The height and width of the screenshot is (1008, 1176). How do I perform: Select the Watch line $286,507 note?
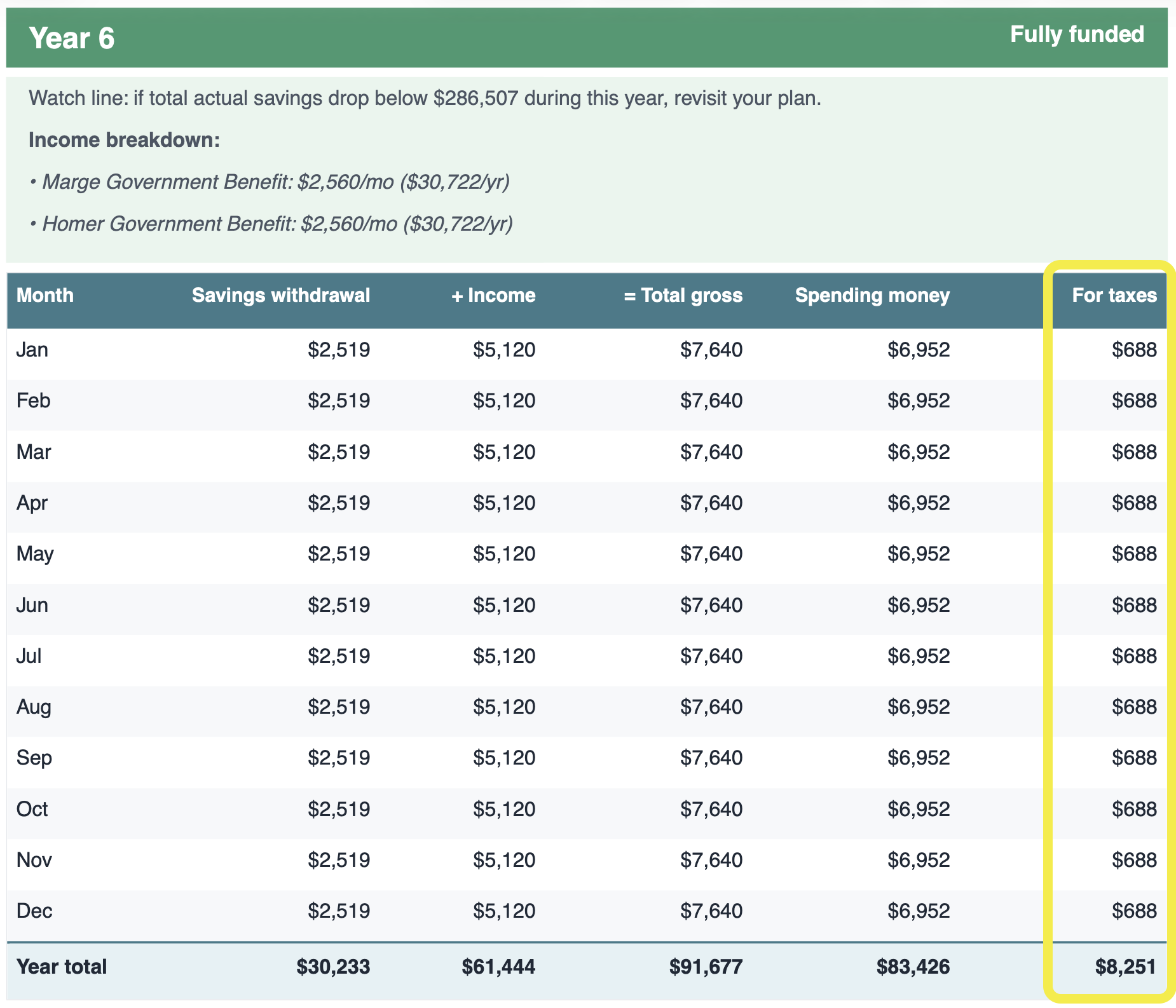425,99
